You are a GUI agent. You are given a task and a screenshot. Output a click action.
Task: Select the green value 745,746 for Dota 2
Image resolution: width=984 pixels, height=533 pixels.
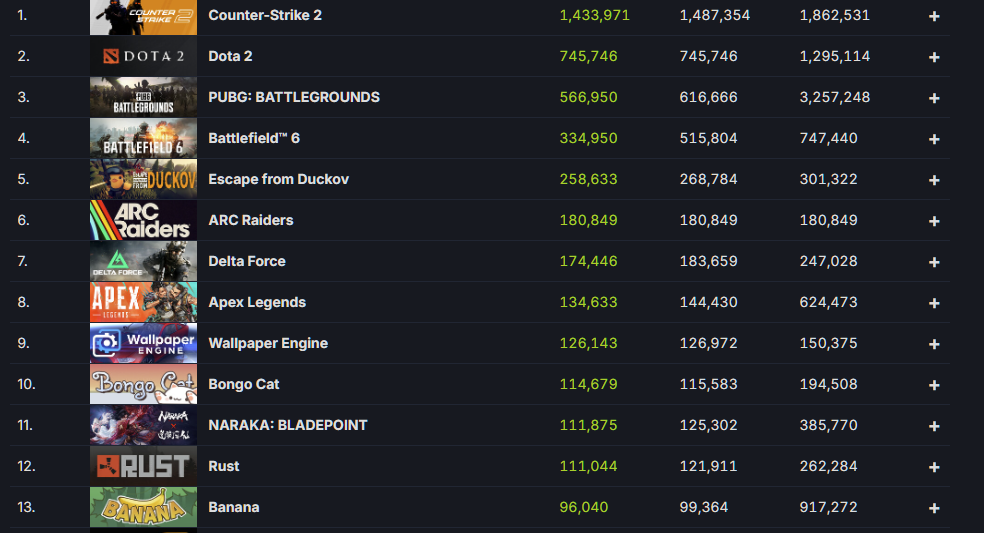[x=589, y=56]
